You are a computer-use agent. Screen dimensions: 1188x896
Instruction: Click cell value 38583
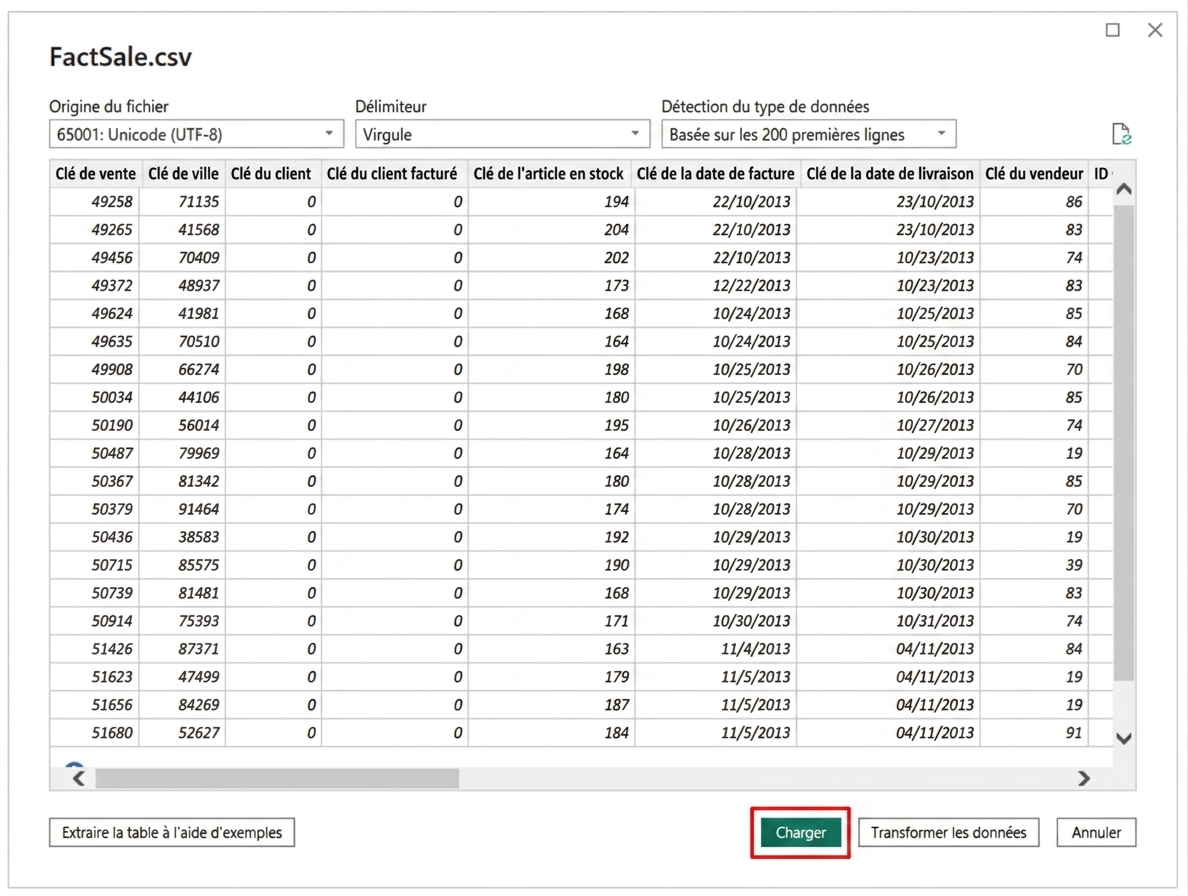tap(199, 538)
